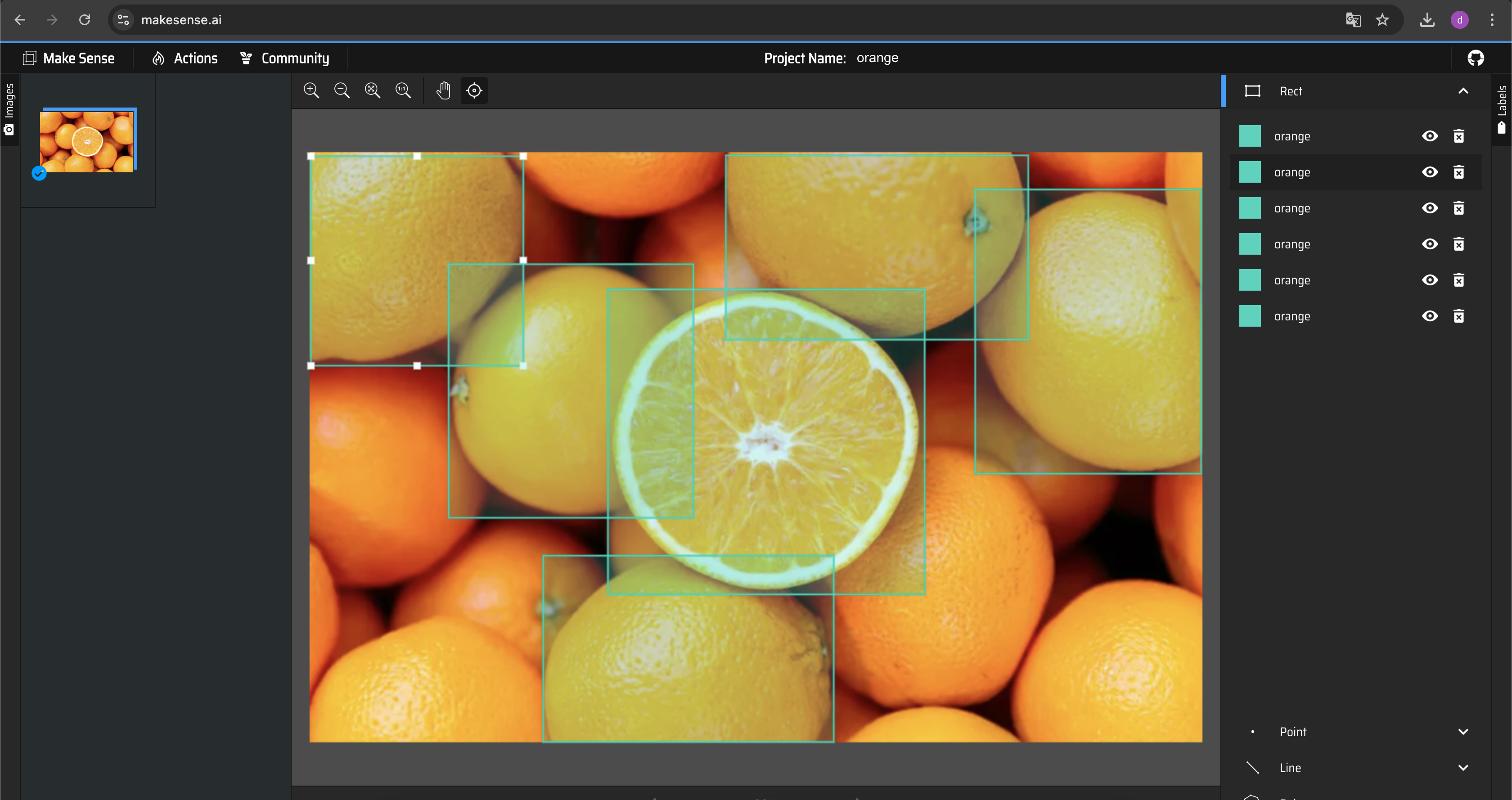Click the Make Sense logo
Screen dimensions: 1512x800
[29, 58]
